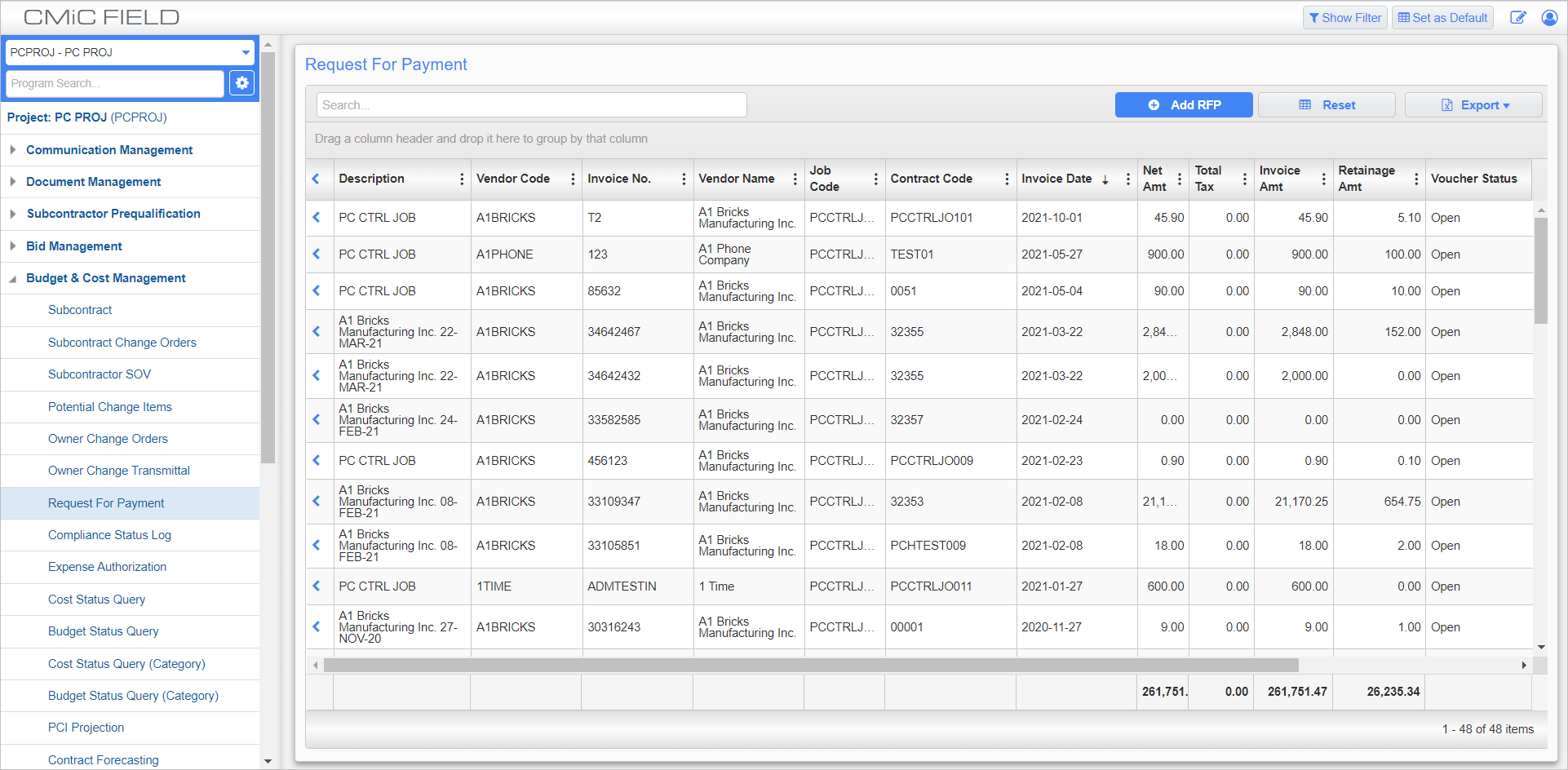Open the Export dropdown
Screen dimensions: 1568x770
(x=1473, y=105)
